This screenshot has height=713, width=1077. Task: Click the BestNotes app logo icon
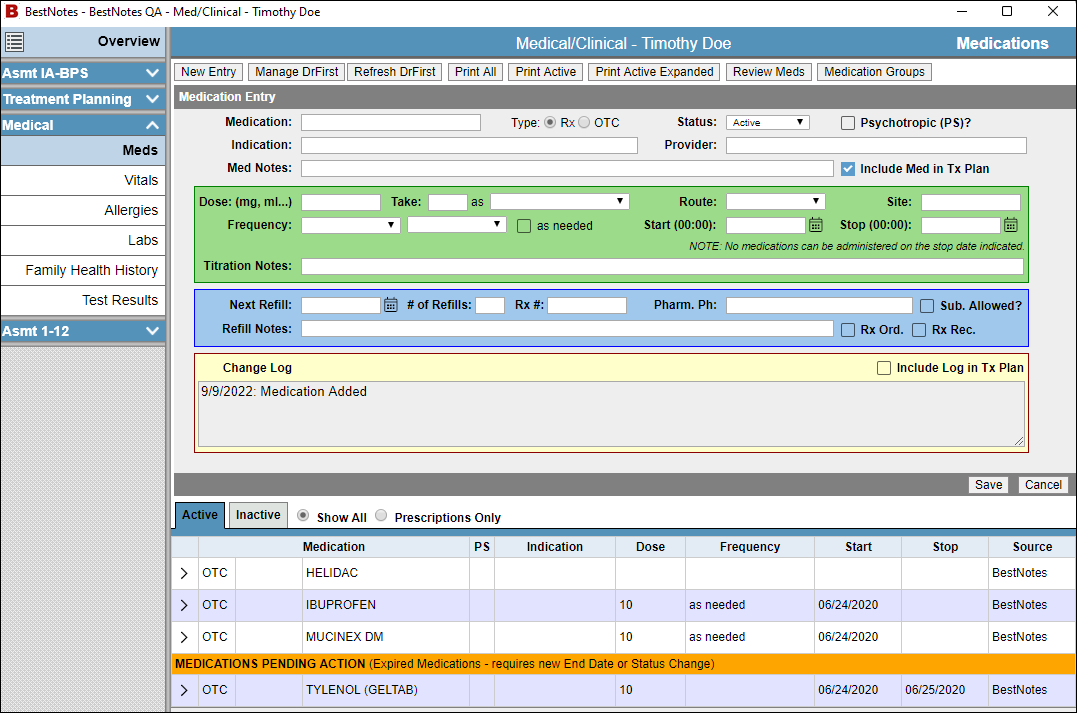12,11
